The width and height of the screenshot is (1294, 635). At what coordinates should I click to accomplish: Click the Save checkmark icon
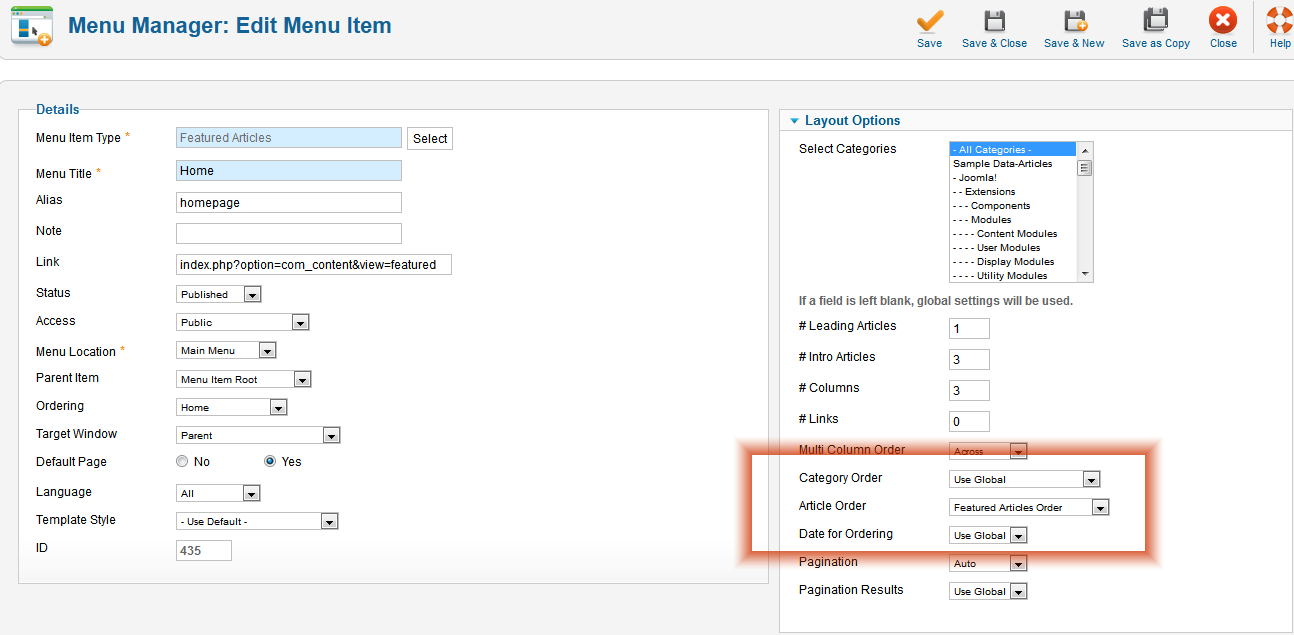(930, 21)
